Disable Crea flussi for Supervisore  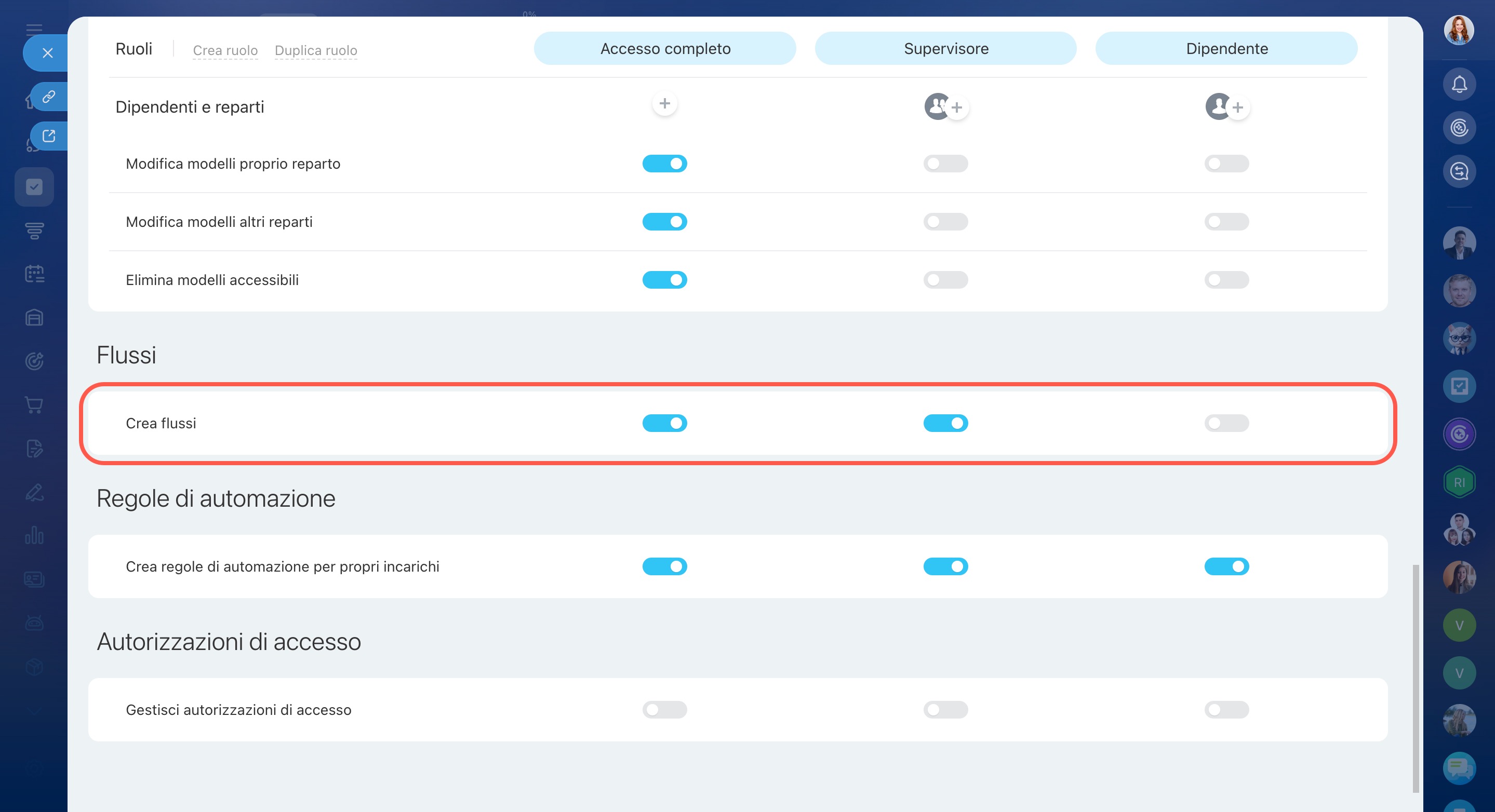[945, 424]
